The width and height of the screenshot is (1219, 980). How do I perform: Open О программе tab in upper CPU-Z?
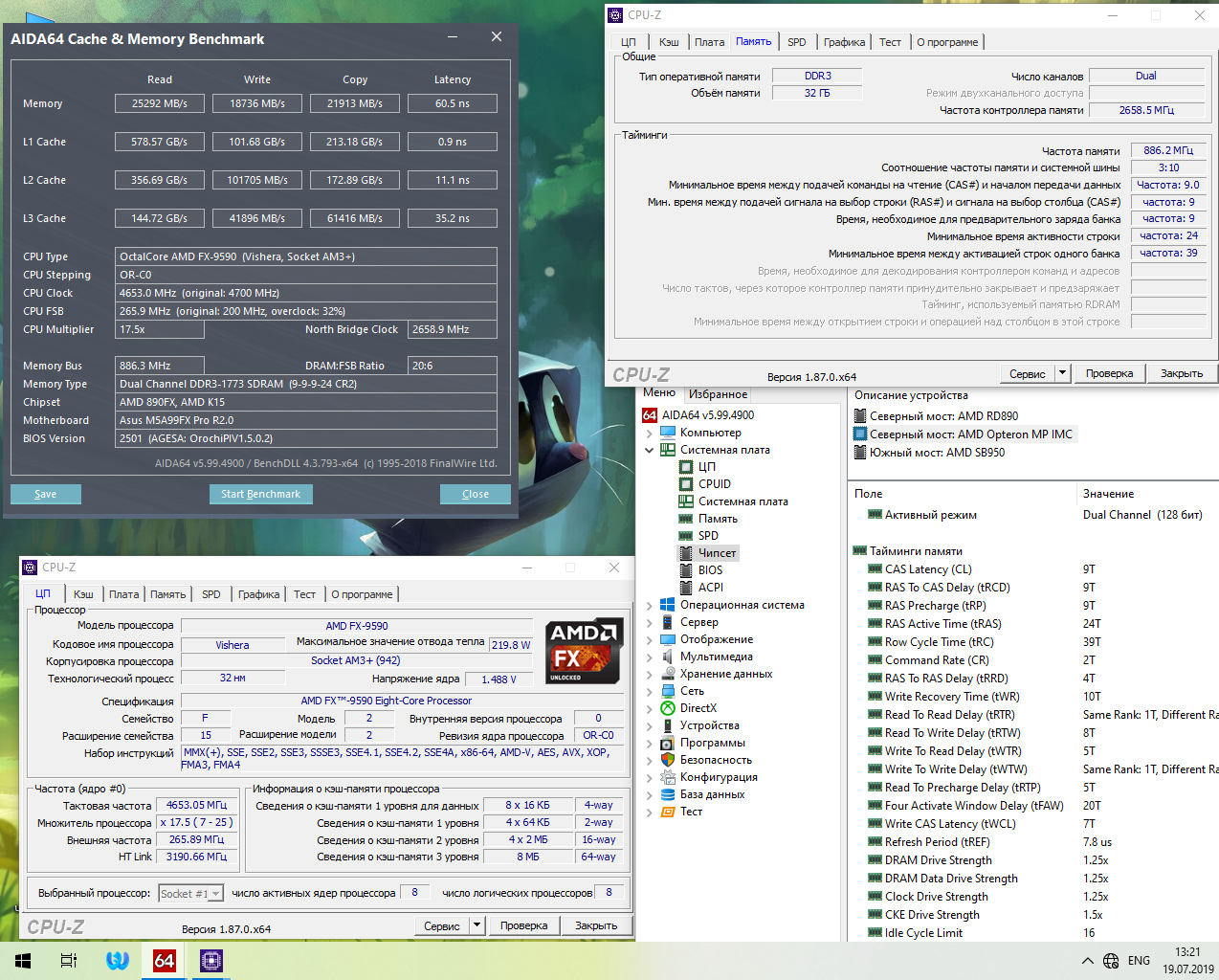click(947, 42)
